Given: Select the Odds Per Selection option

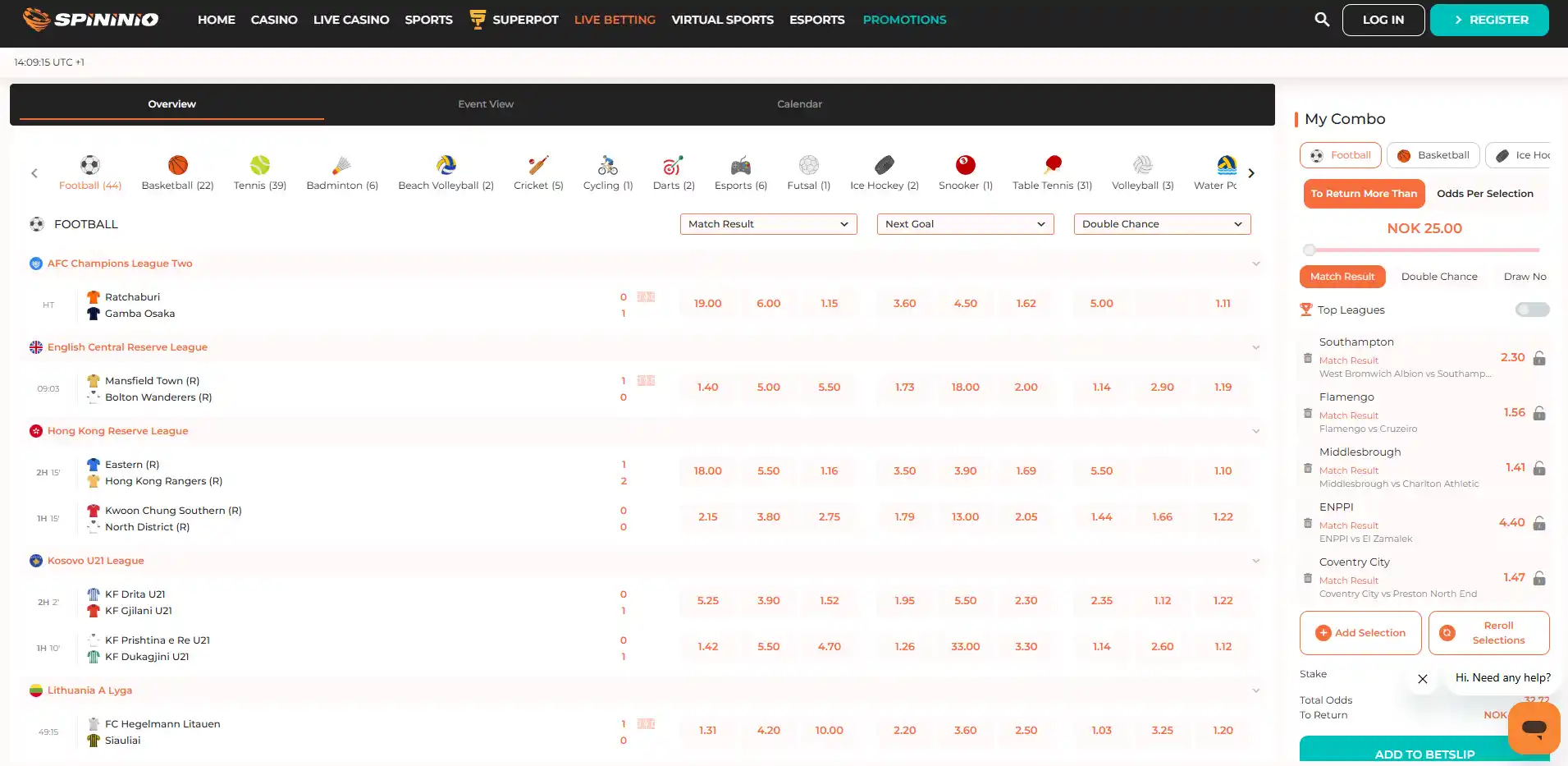Looking at the screenshot, I should [1484, 194].
